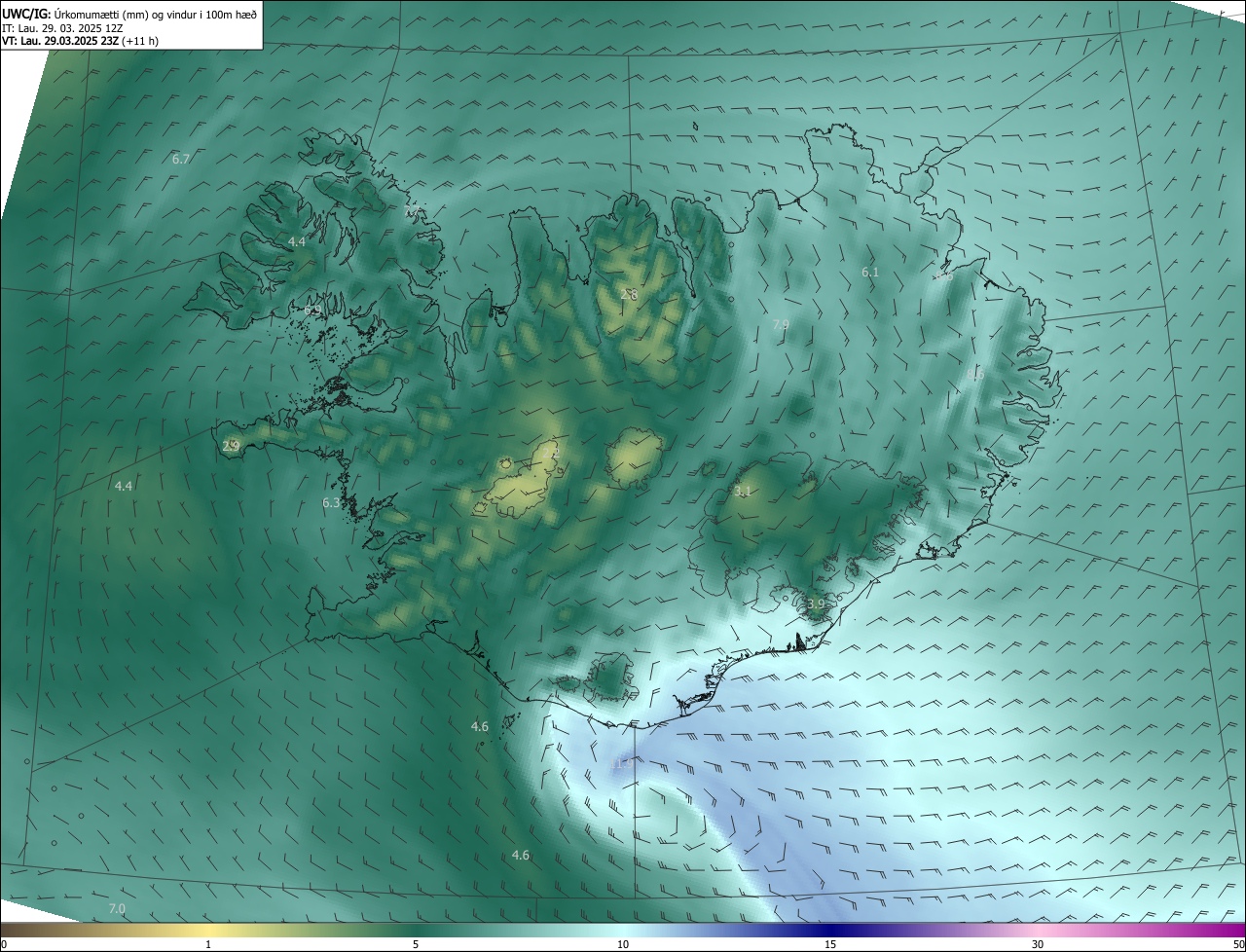This screenshot has height=952, width=1246.
Task: Select the colour scale tick label 15
Action: 830,945
